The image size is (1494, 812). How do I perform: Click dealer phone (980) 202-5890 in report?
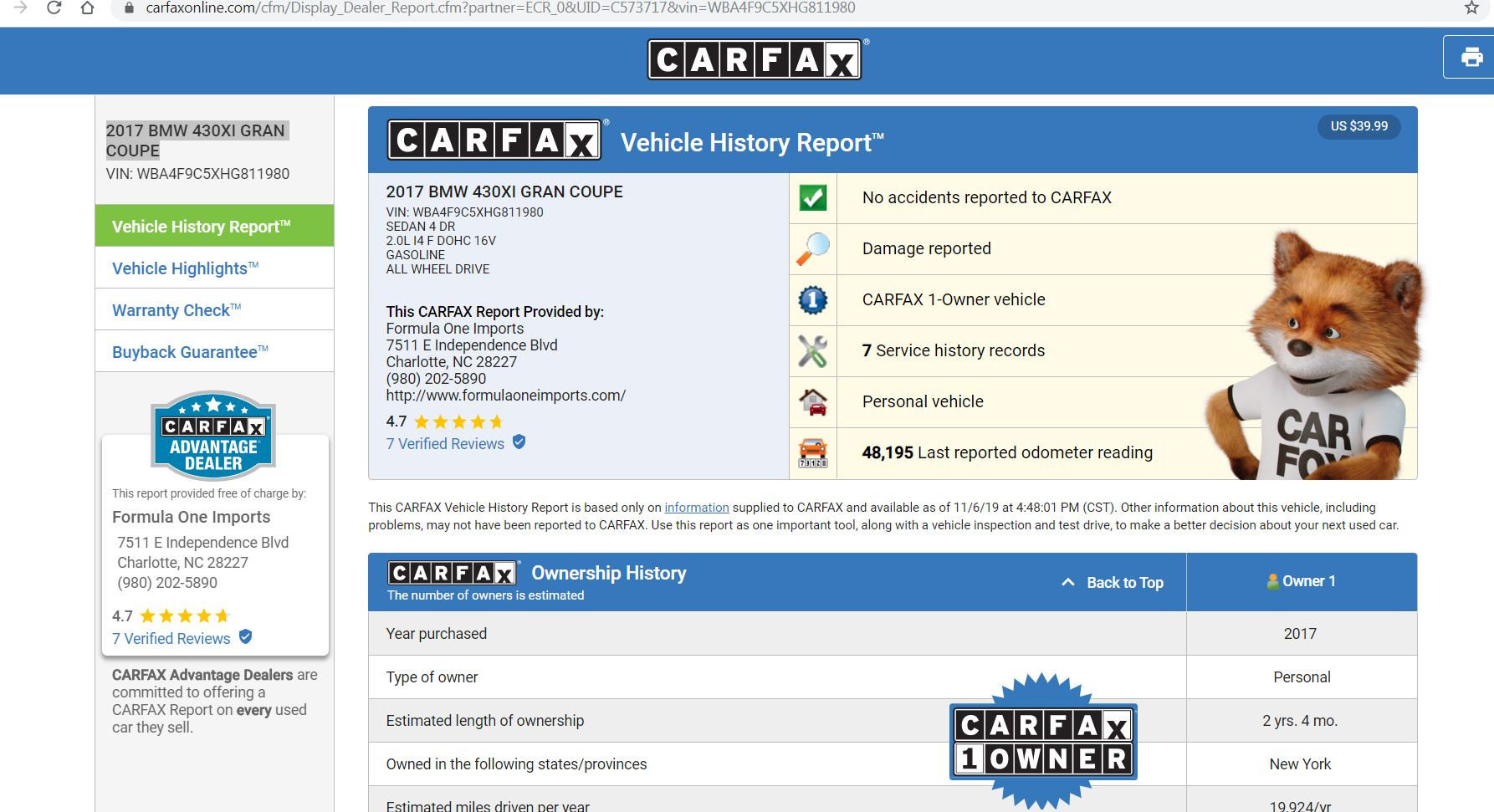tap(436, 379)
